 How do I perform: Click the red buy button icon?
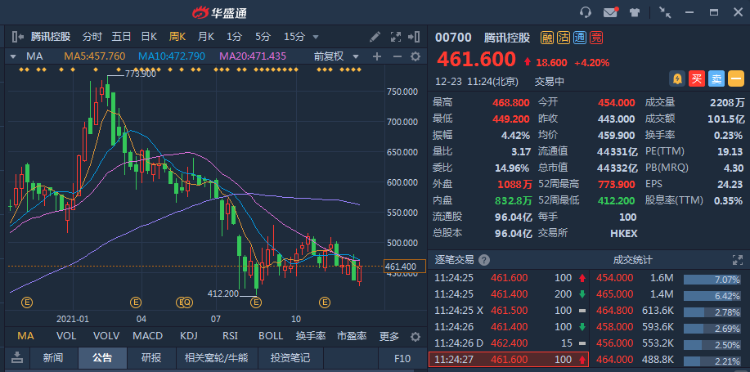click(697, 79)
